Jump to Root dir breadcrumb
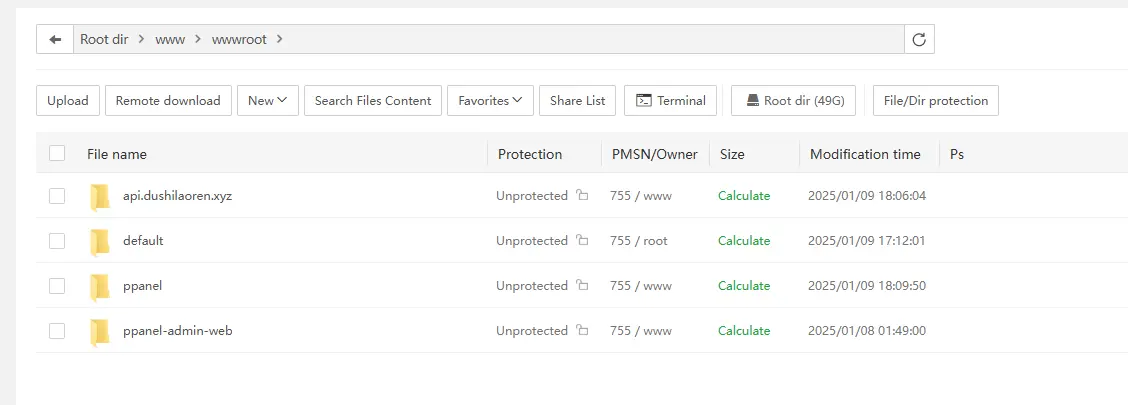 pos(104,40)
